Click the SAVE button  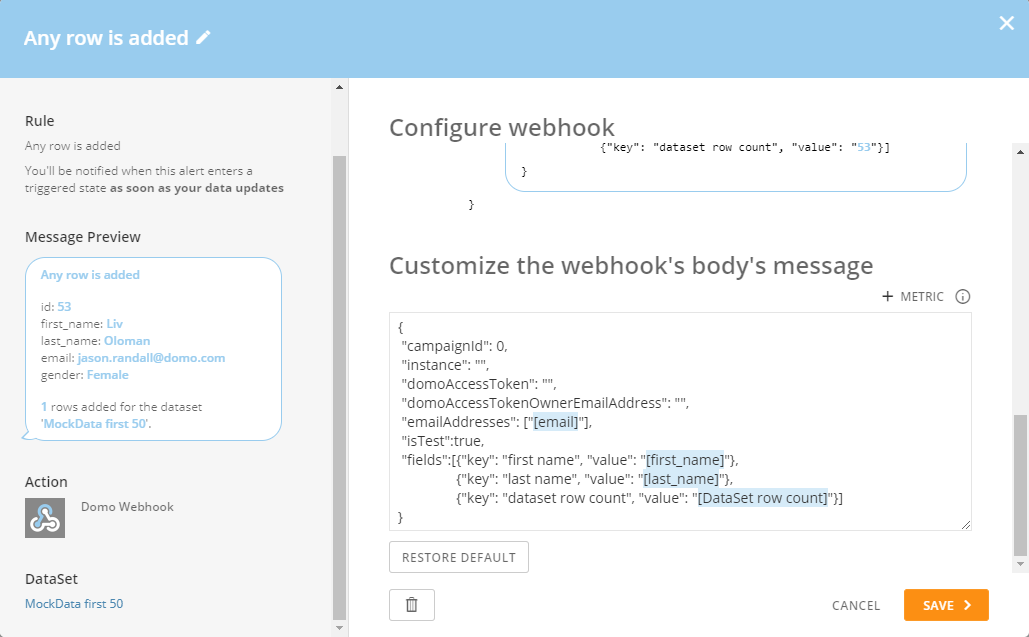tap(945, 605)
